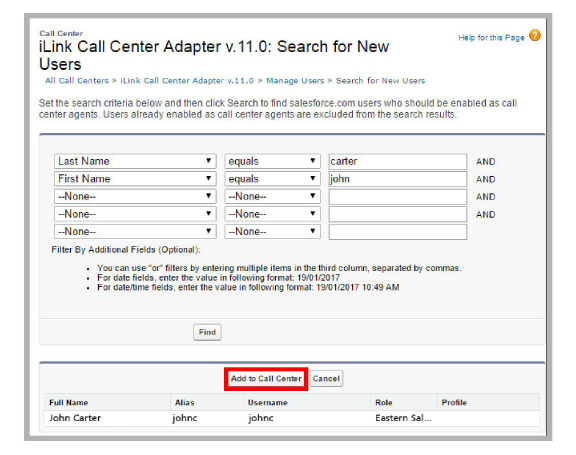Click the Full Name column header

click(x=69, y=402)
